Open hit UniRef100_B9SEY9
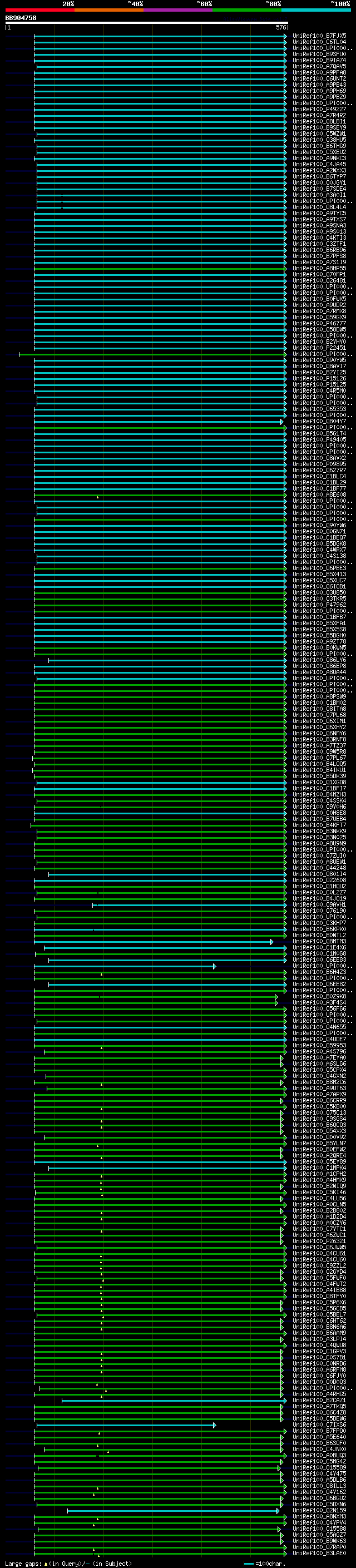This screenshot has width=356, height=1568. point(319,127)
